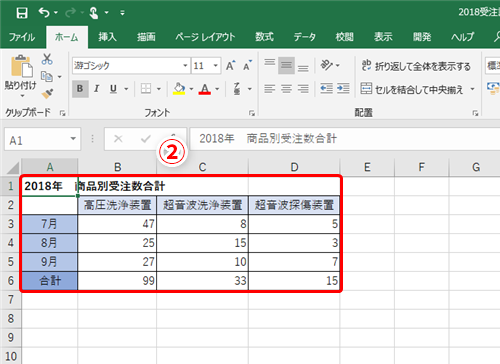Expand the font color palette arrow

[217, 89]
